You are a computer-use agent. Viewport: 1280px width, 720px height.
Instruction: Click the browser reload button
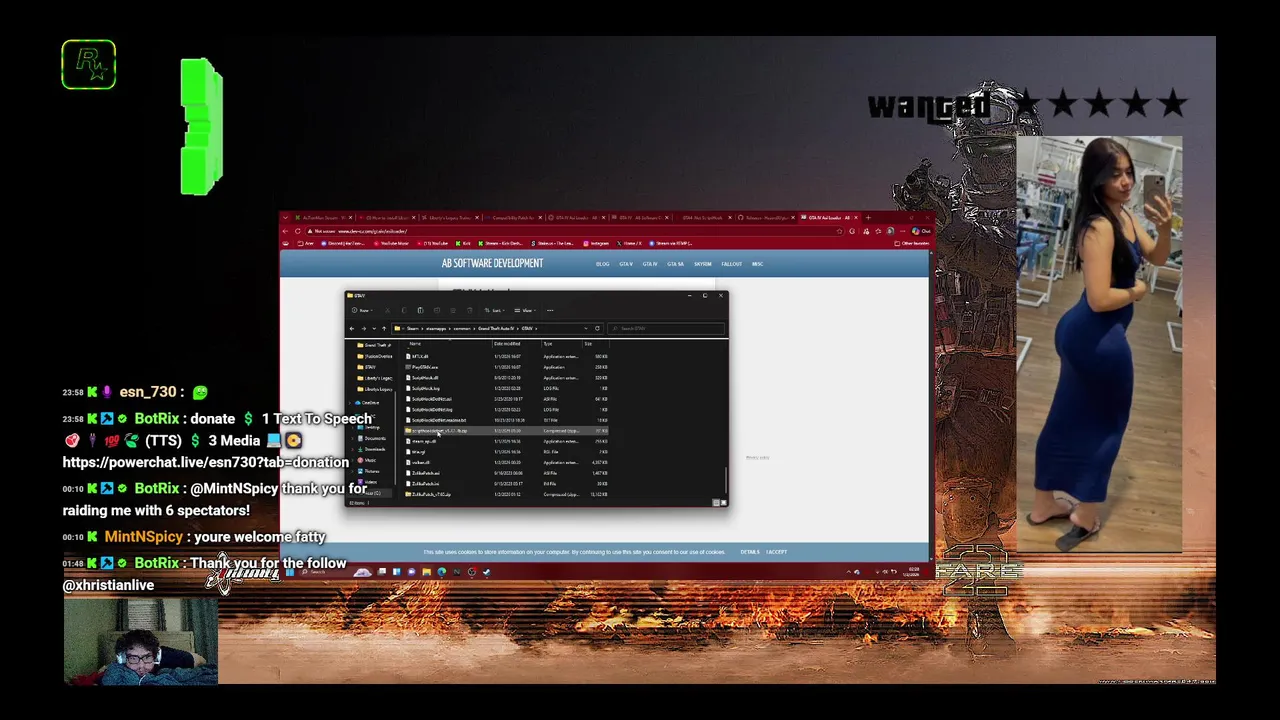coord(297,231)
